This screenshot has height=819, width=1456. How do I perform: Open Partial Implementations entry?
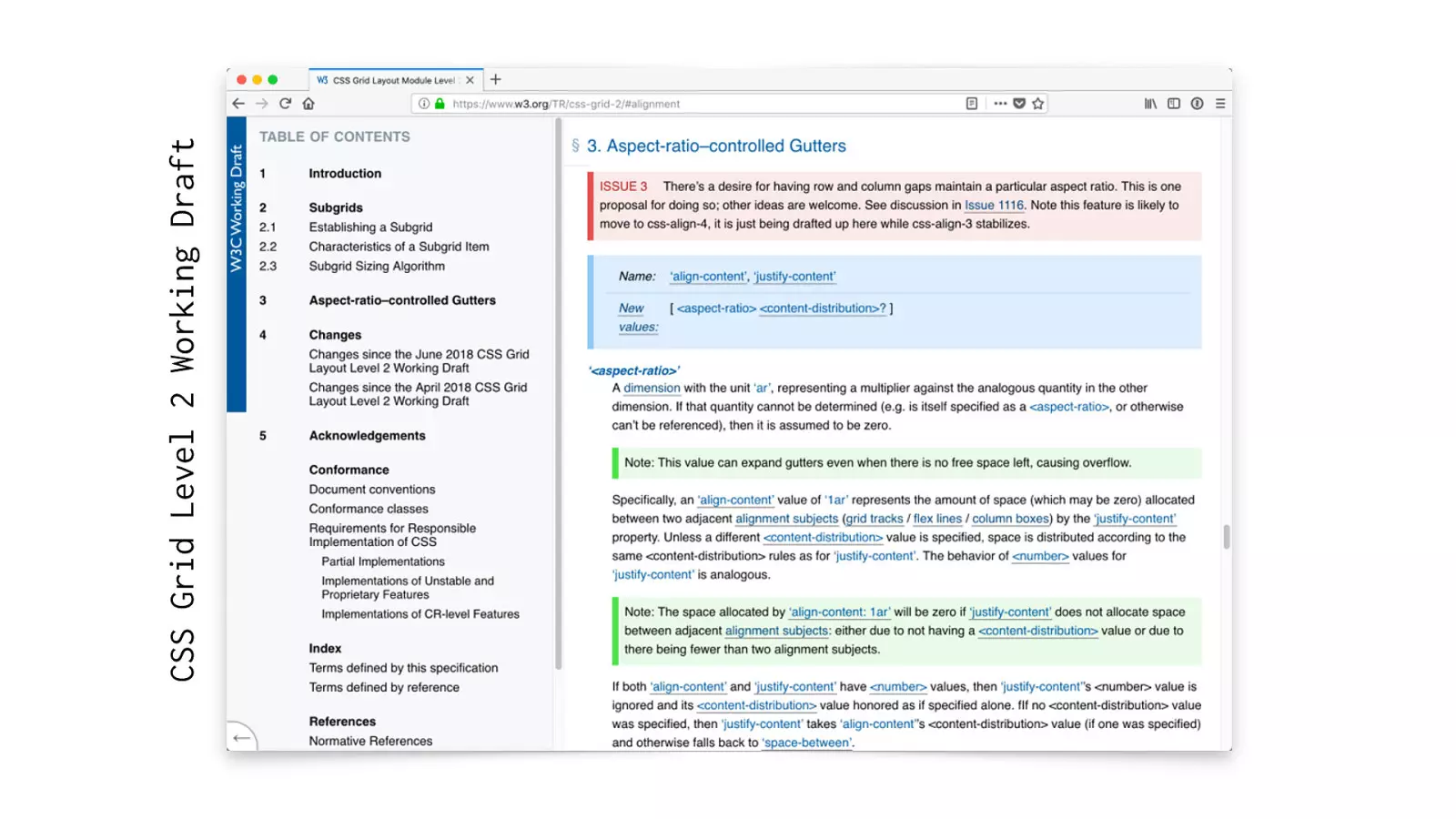tap(383, 561)
